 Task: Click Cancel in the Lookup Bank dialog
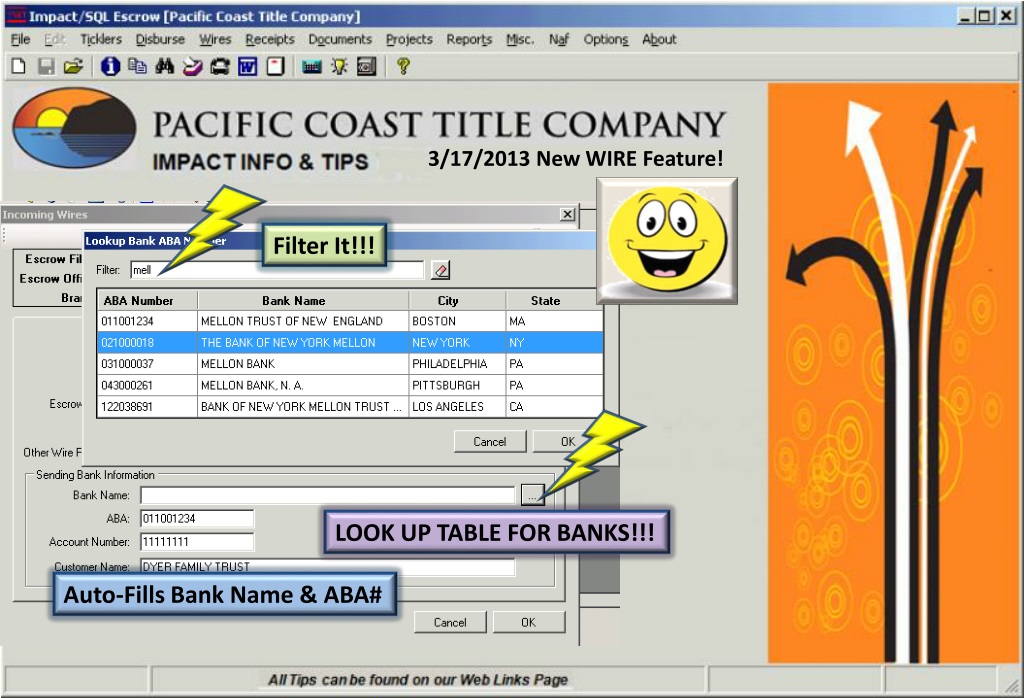tap(489, 441)
